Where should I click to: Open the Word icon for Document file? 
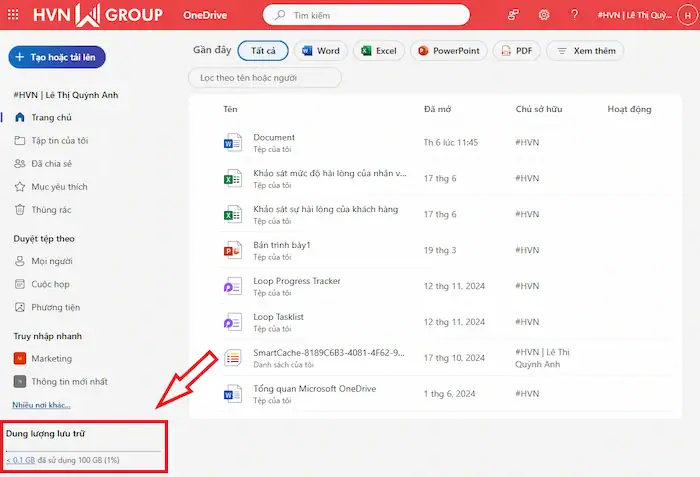233,143
